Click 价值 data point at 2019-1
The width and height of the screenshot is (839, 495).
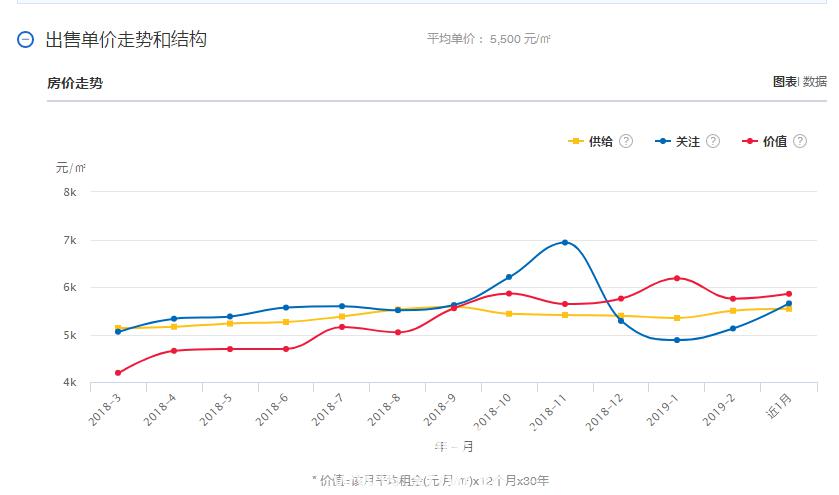coord(677,278)
